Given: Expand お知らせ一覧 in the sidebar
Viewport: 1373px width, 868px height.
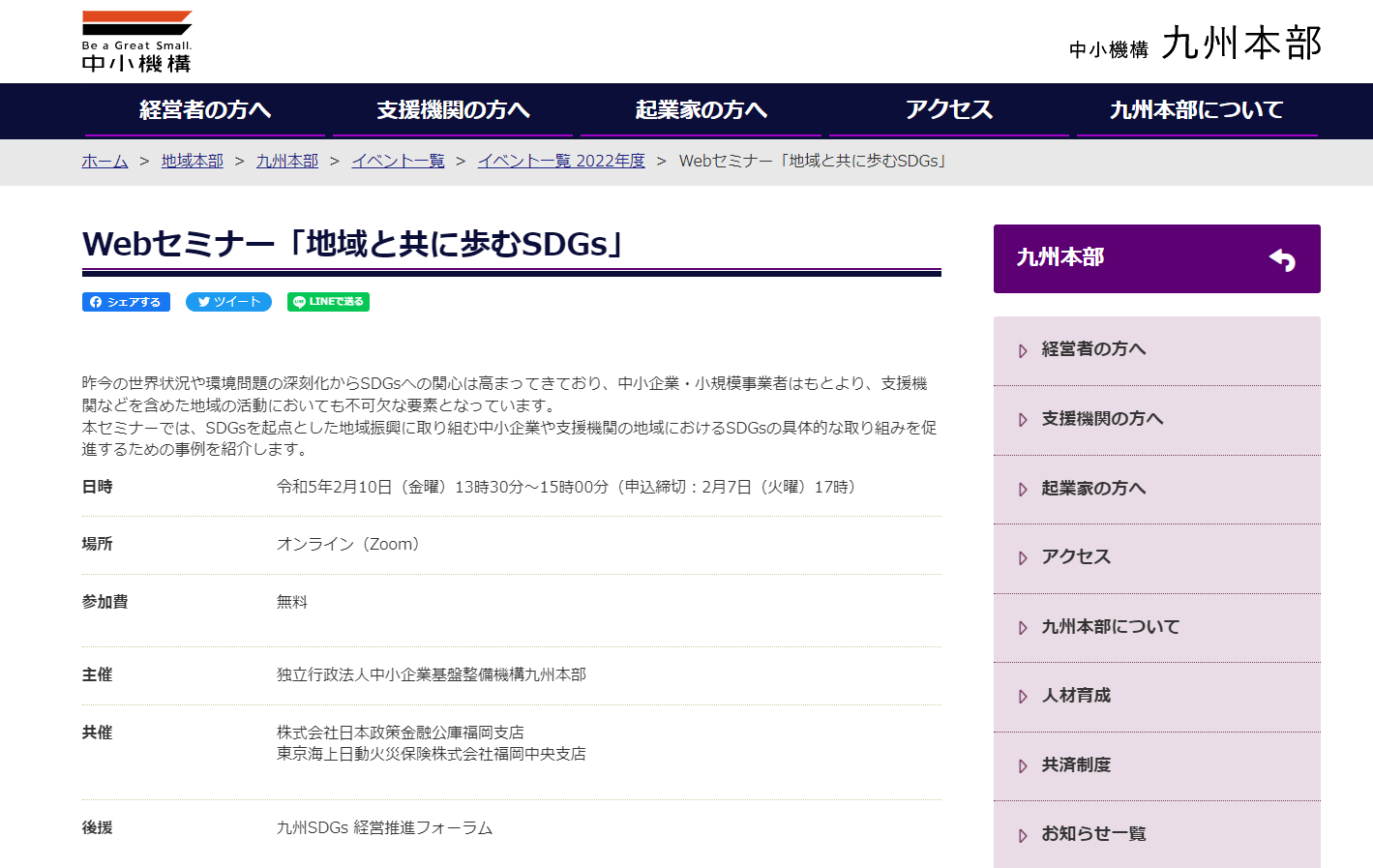Looking at the screenshot, I should click(1093, 834).
